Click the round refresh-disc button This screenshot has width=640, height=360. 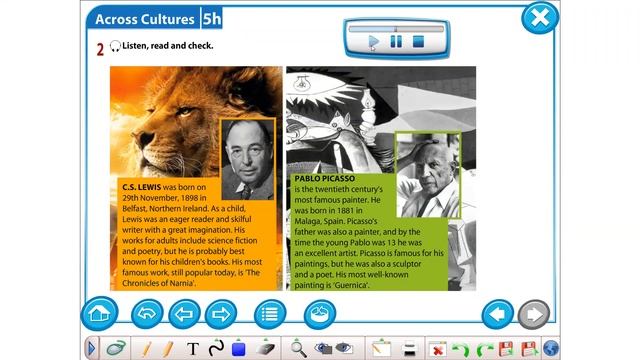[x=320, y=314]
